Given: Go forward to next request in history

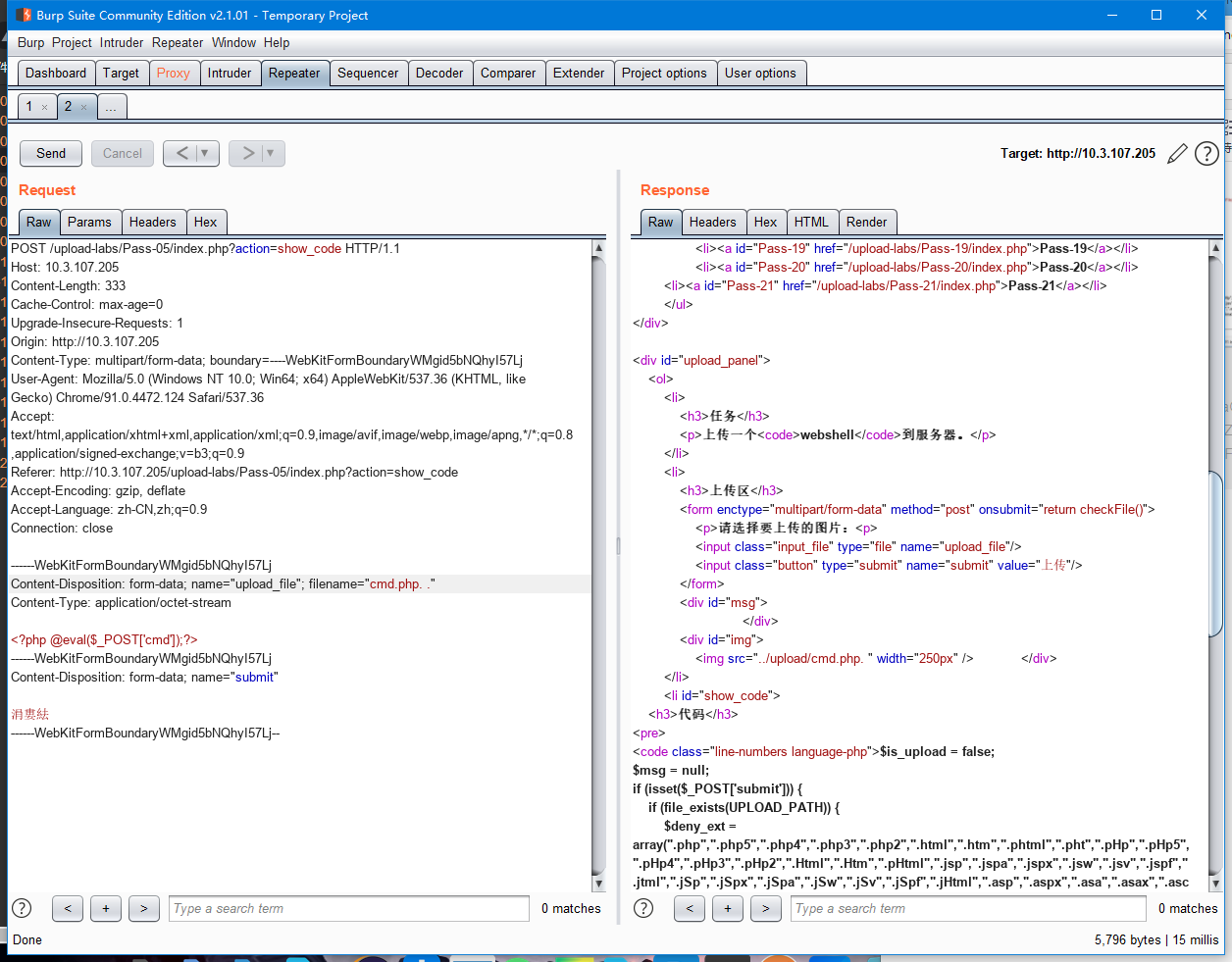Looking at the screenshot, I should tap(248, 153).
